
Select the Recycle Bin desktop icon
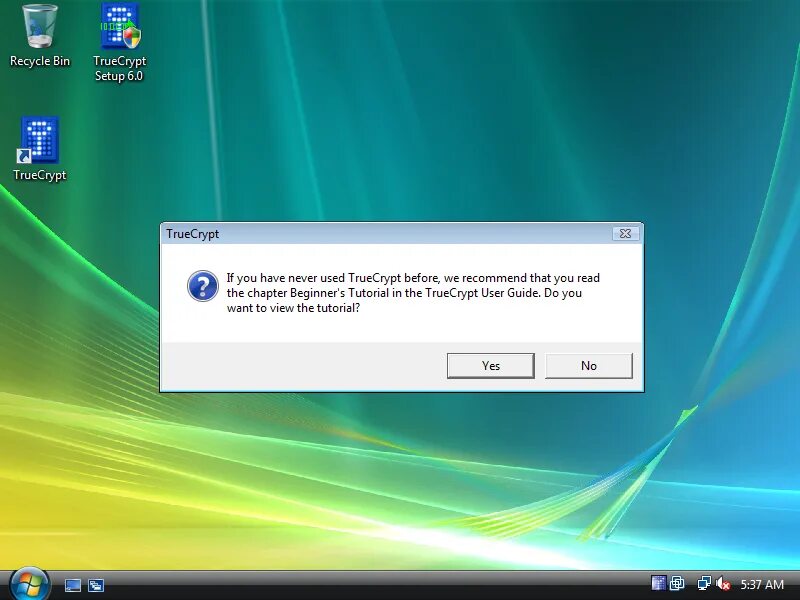point(40,36)
